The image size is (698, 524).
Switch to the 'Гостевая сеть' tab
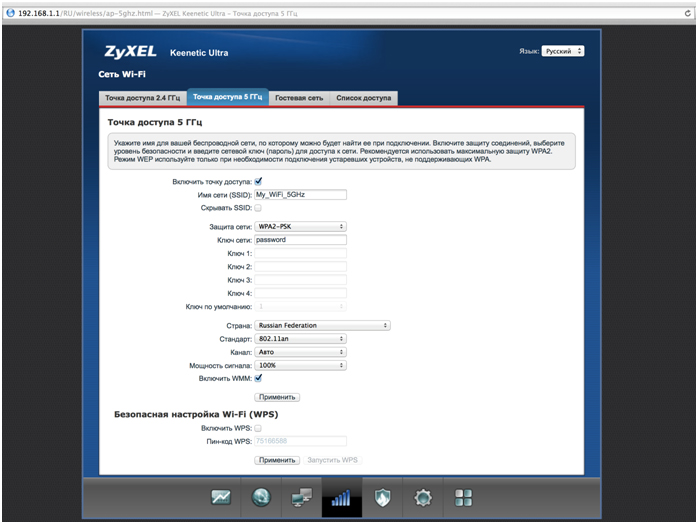300,98
